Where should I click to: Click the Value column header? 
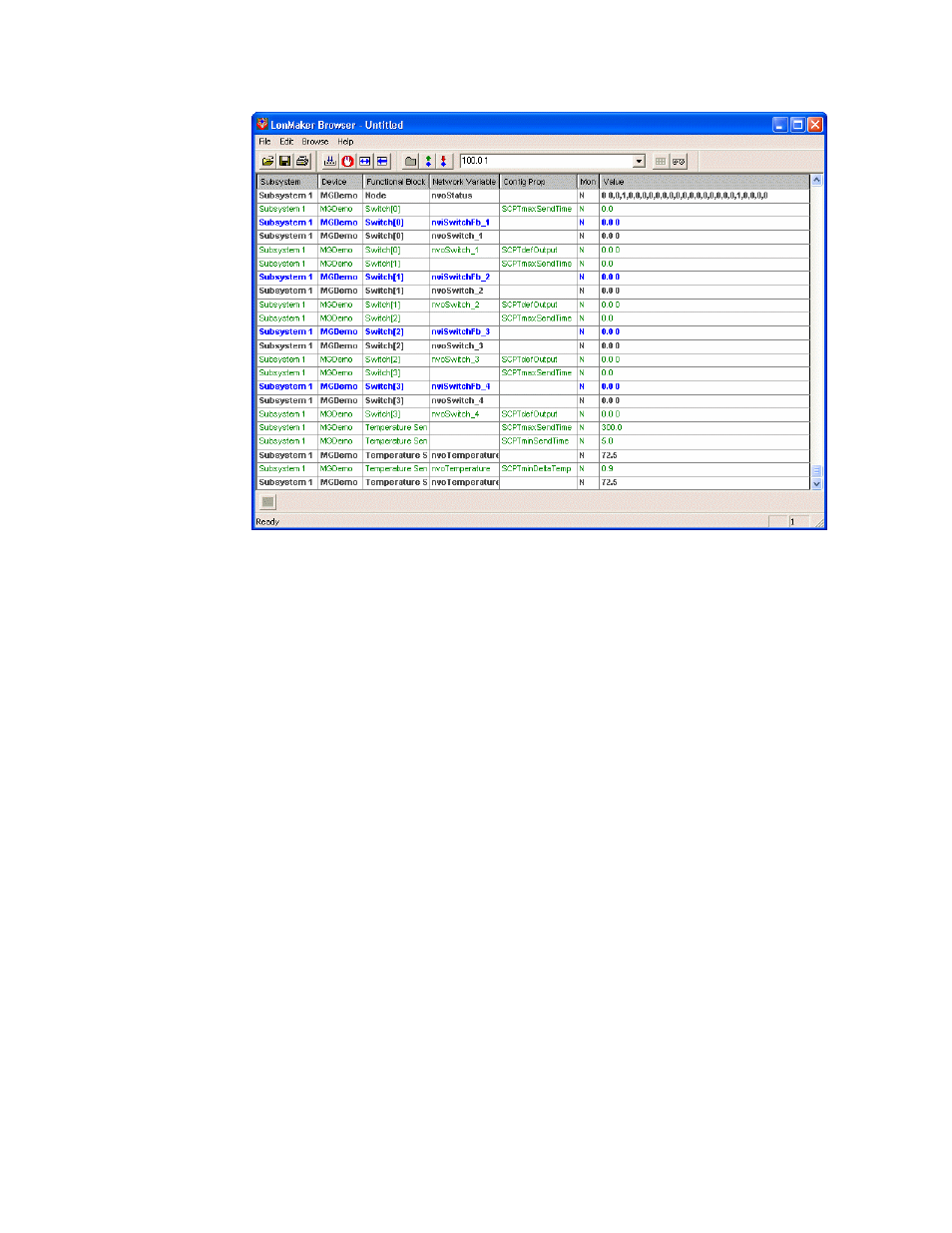pos(705,182)
